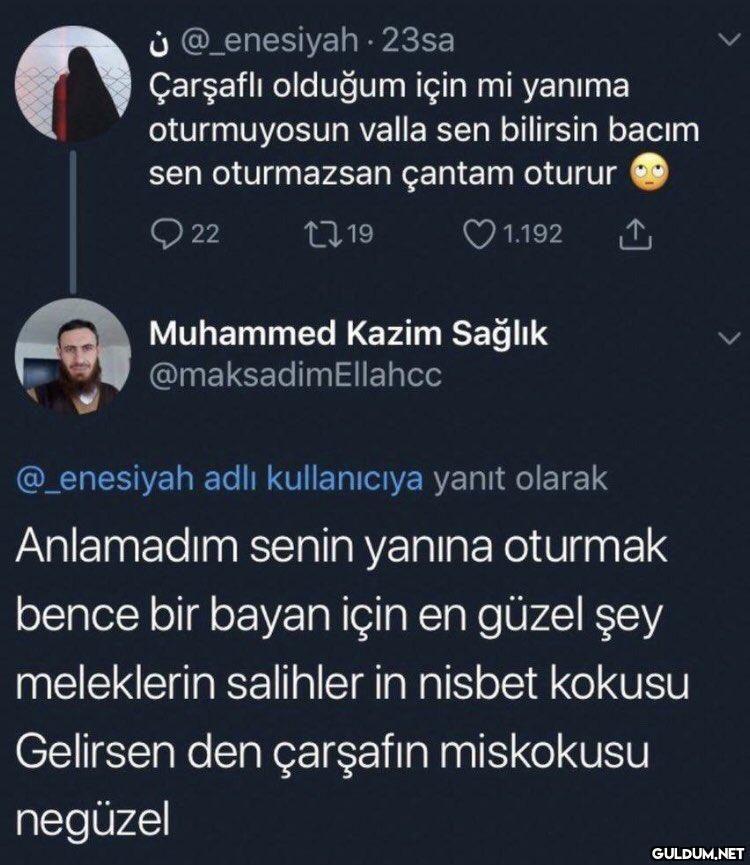View the 22 replies count
750x865 pixels.
pyautogui.click(x=205, y=234)
